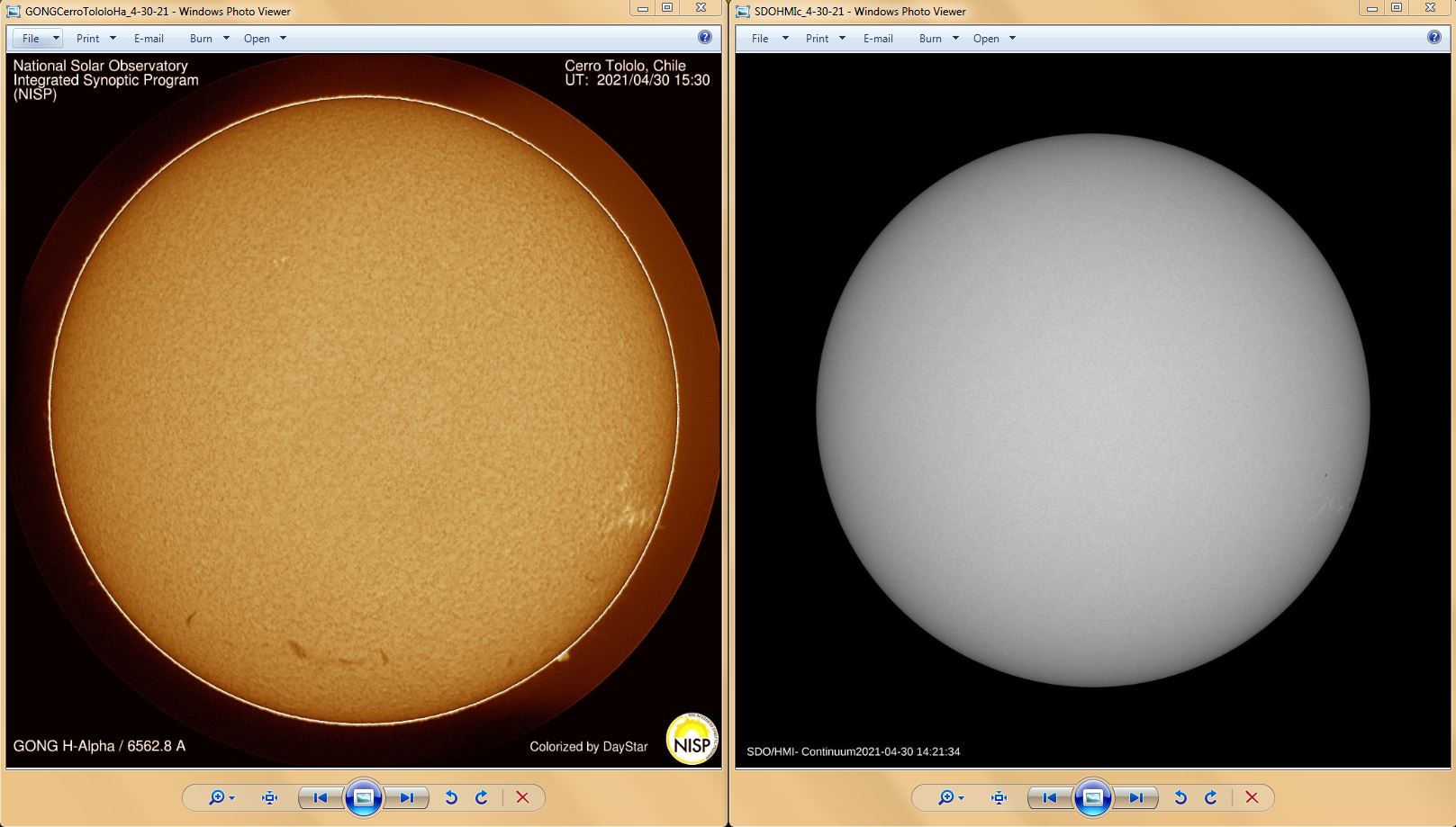The width and height of the screenshot is (1456, 827).
Task: Expand Open dropdown arrow in SDOHMIc viewer
Action: tap(1012, 38)
